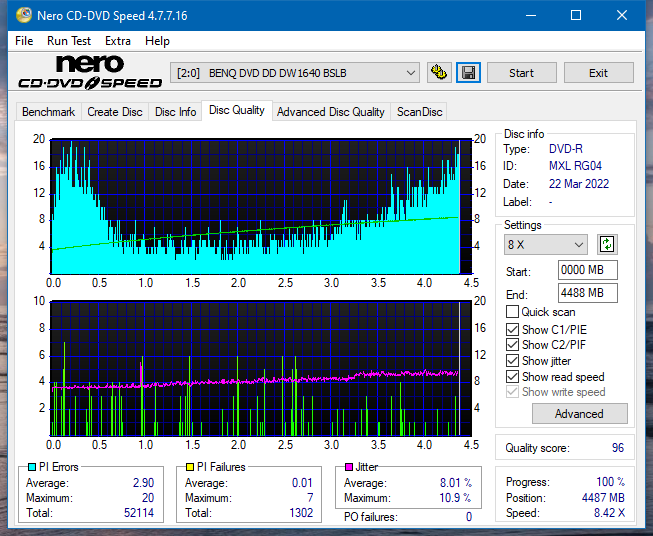Minimize the Nero CD-DVD Speed window

531,15
